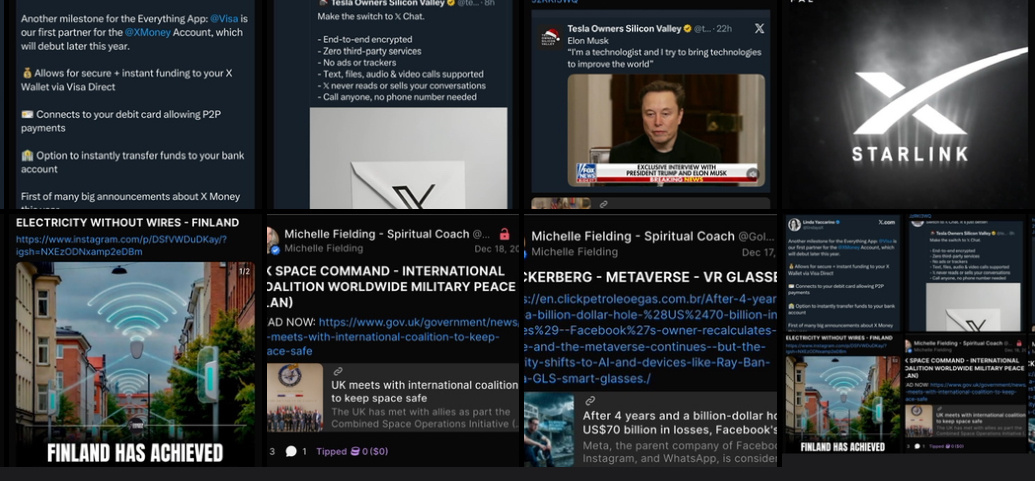Click the purple Tipped label
Viewport: 1035px width, 481px height.
click(x=331, y=451)
